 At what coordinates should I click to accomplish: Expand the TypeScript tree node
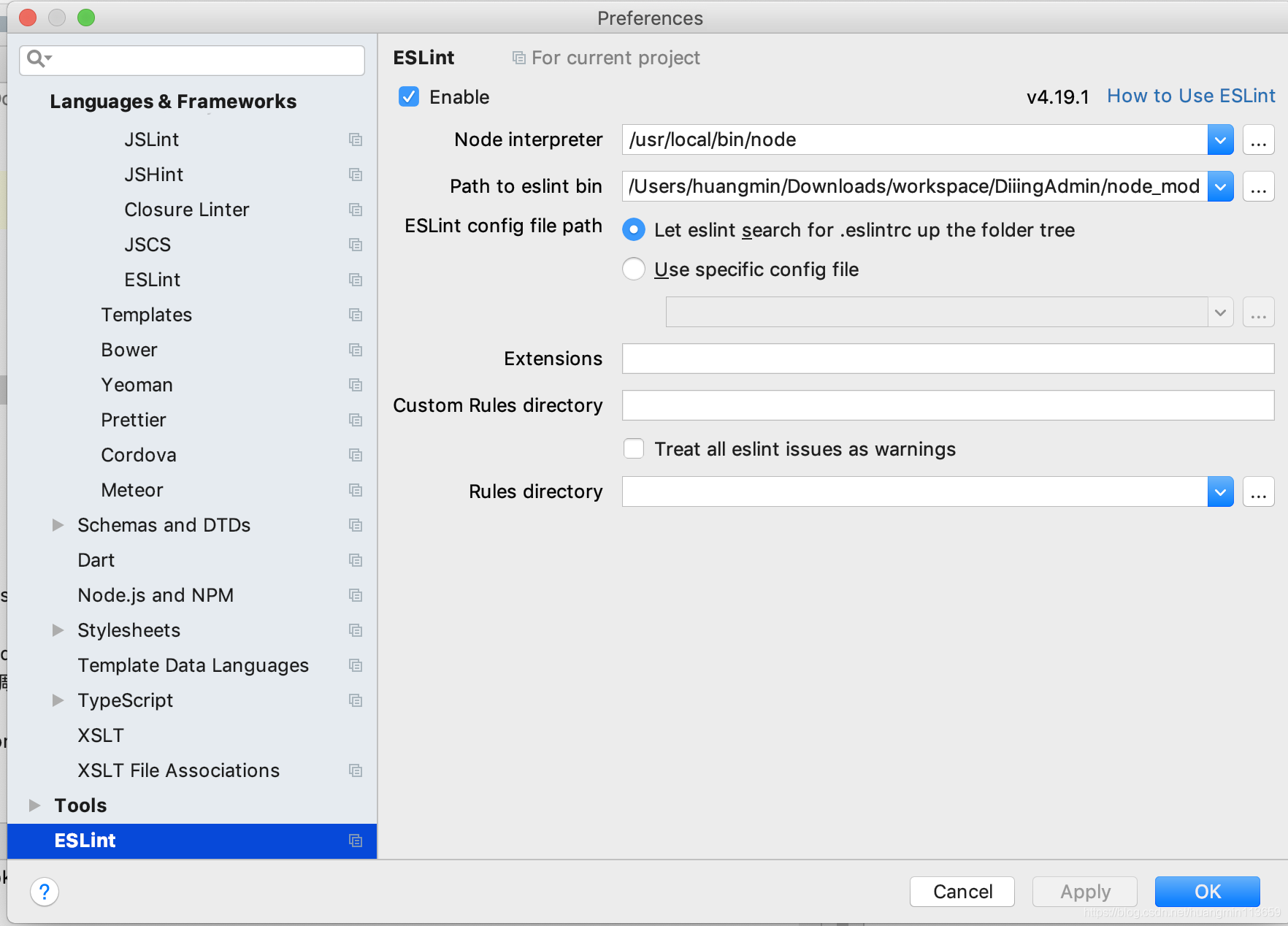click(58, 700)
